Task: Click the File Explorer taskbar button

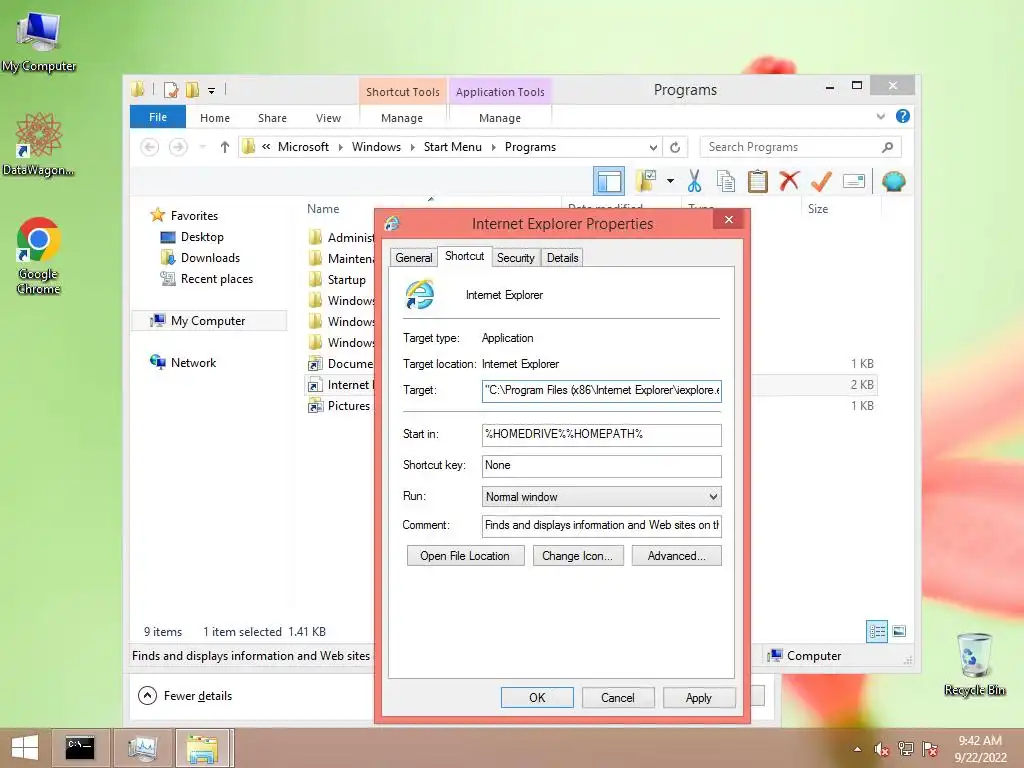Action: coord(202,748)
